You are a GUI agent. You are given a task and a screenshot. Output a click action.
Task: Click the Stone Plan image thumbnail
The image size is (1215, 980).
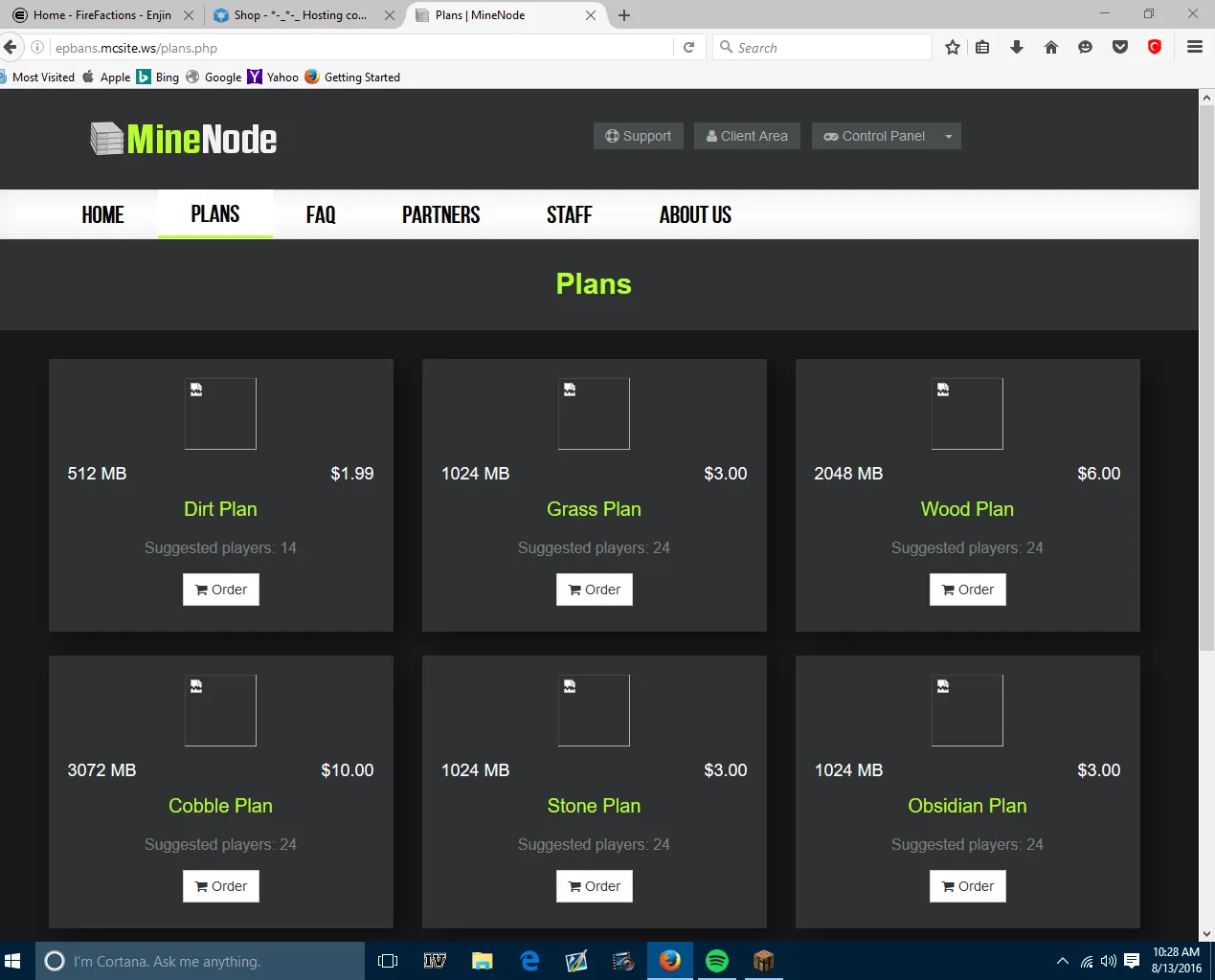click(594, 710)
